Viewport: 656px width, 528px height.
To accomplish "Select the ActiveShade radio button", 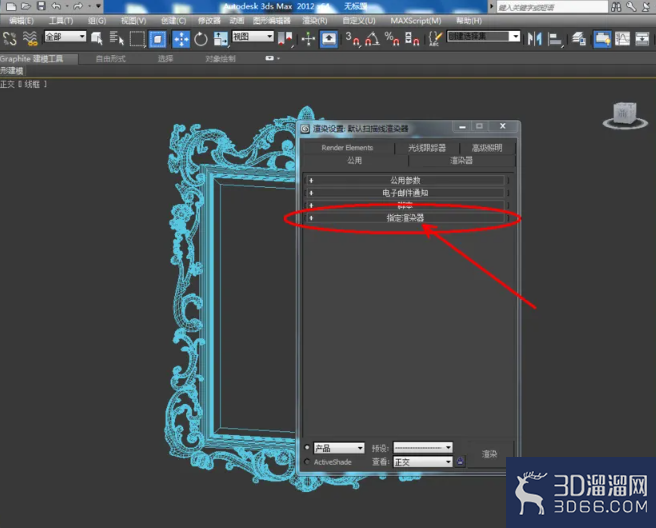I will [x=307, y=461].
